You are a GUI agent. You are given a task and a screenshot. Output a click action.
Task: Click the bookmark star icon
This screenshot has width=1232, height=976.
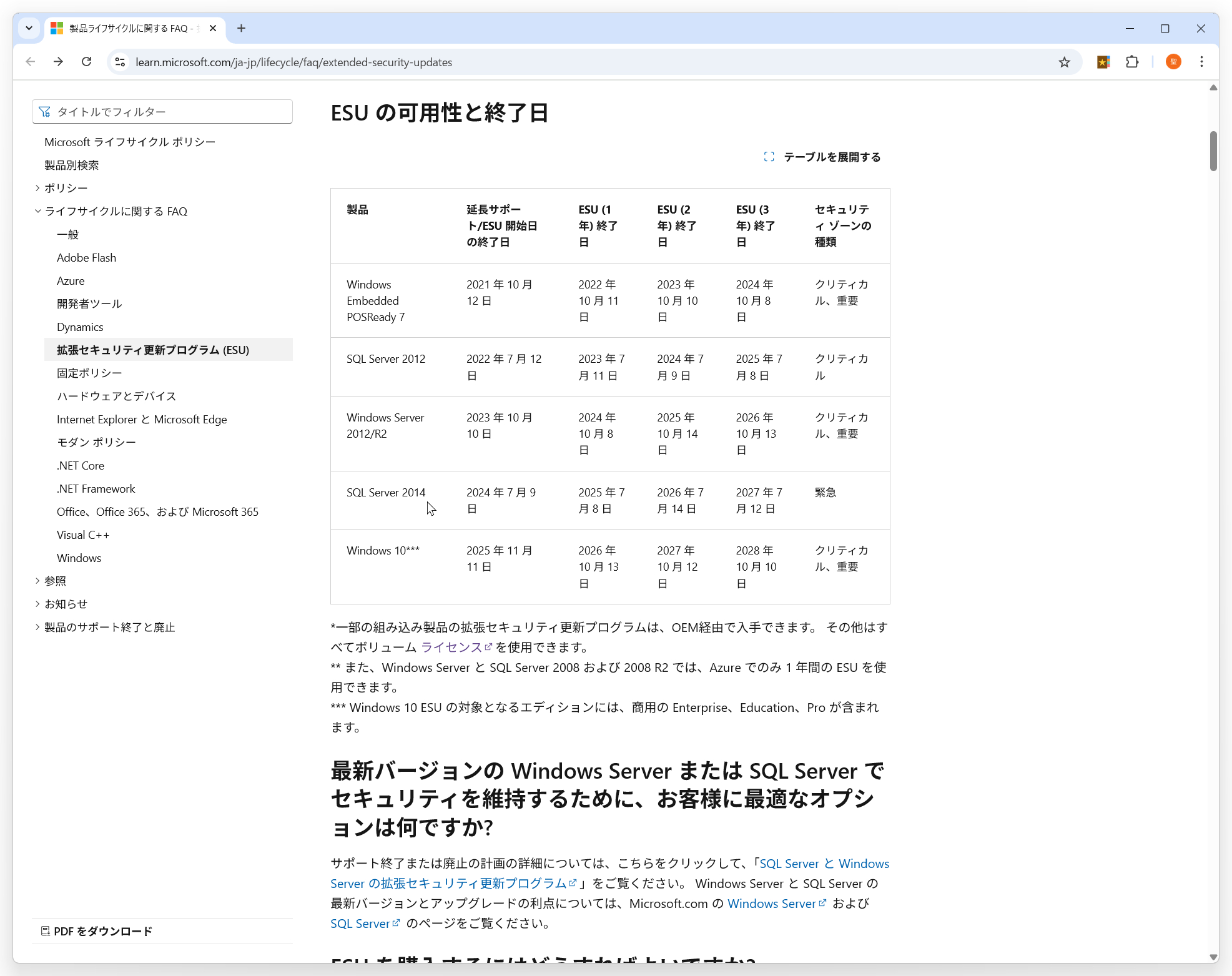pos(1064,62)
